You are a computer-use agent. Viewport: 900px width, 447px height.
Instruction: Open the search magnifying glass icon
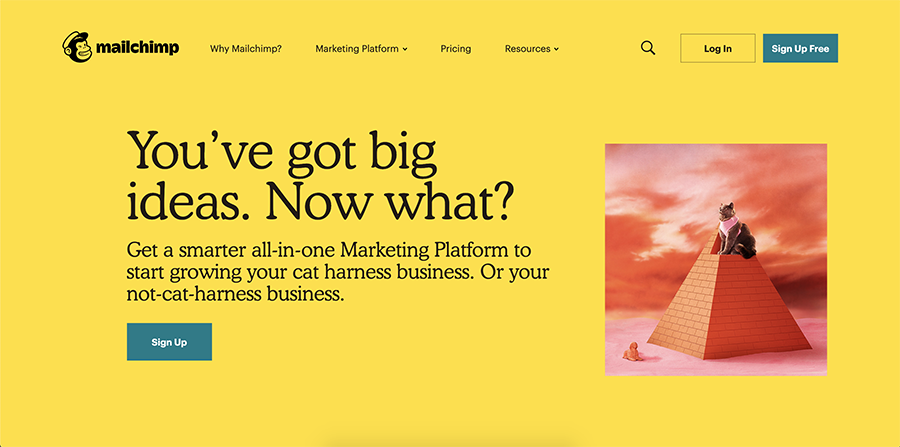click(x=648, y=48)
